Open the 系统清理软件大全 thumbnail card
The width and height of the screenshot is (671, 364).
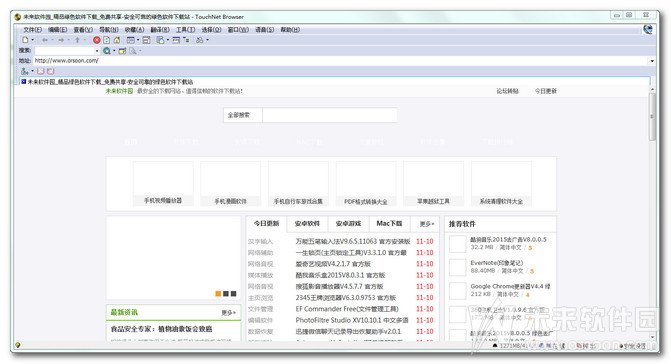point(501,184)
